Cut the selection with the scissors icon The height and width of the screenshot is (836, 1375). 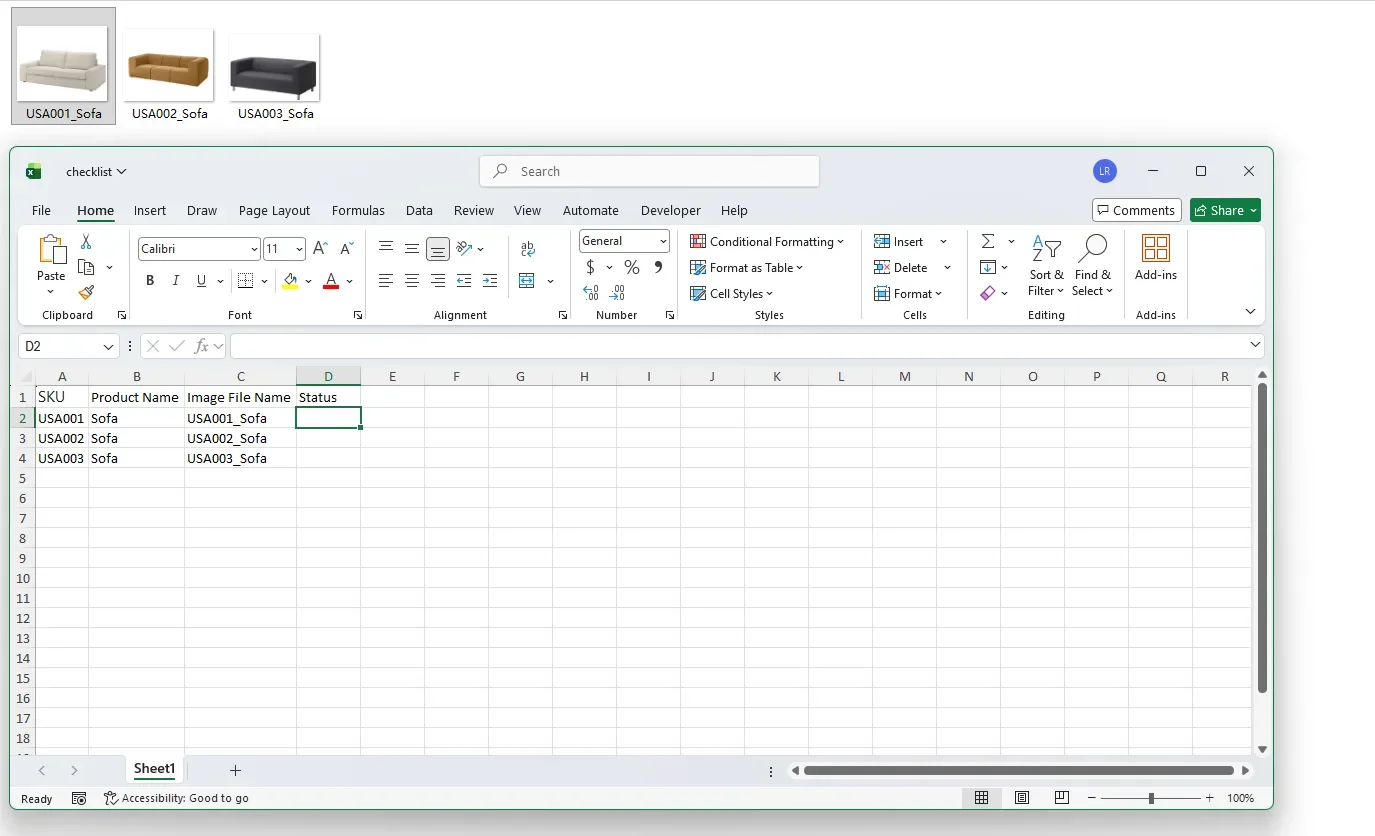[x=86, y=242]
